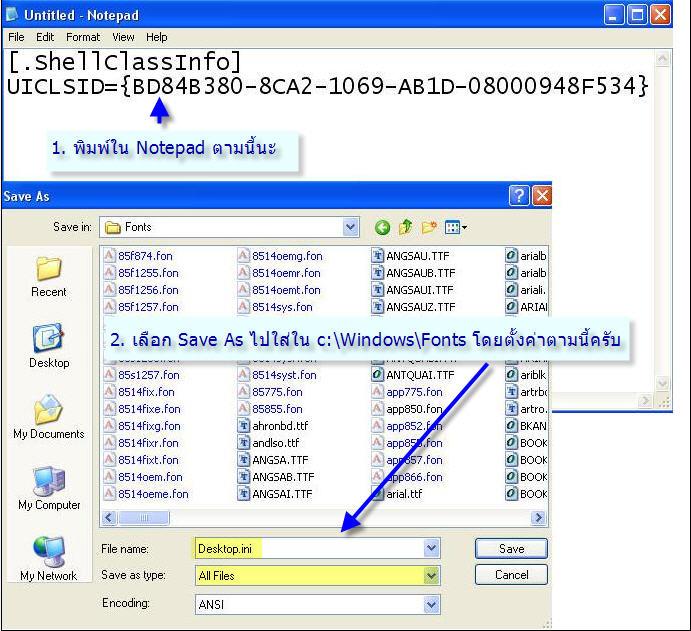Select the file app775.fon
The width and height of the screenshot is (691, 631).
408,392
